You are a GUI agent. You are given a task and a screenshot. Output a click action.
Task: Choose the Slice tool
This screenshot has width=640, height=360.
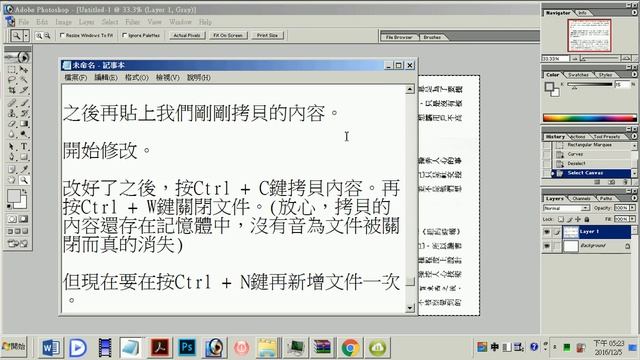[24, 89]
